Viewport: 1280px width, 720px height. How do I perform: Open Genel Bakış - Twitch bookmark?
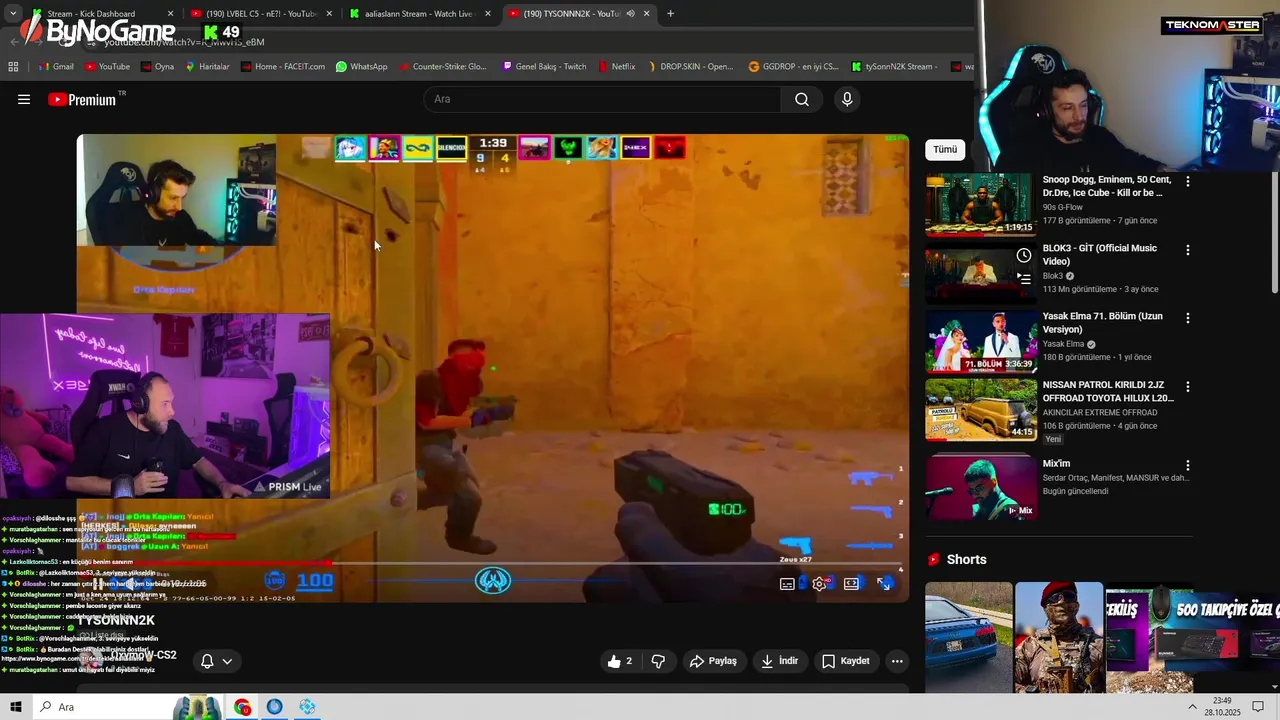pos(545,67)
